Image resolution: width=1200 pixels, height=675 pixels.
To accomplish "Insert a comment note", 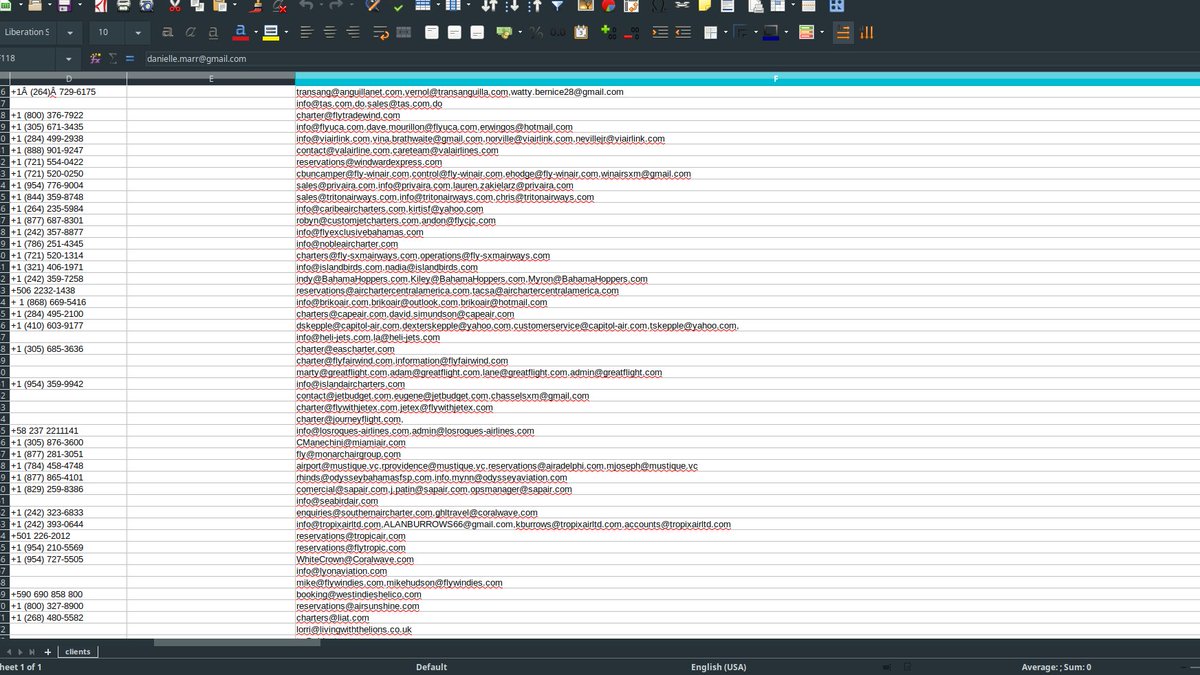I will (x=705, y=6).
